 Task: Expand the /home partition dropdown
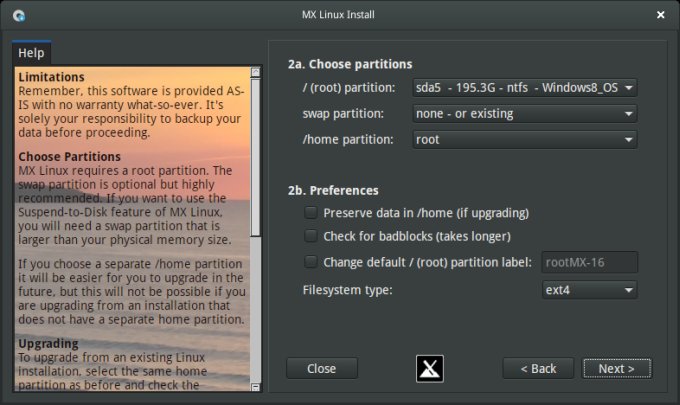(525, 140)
